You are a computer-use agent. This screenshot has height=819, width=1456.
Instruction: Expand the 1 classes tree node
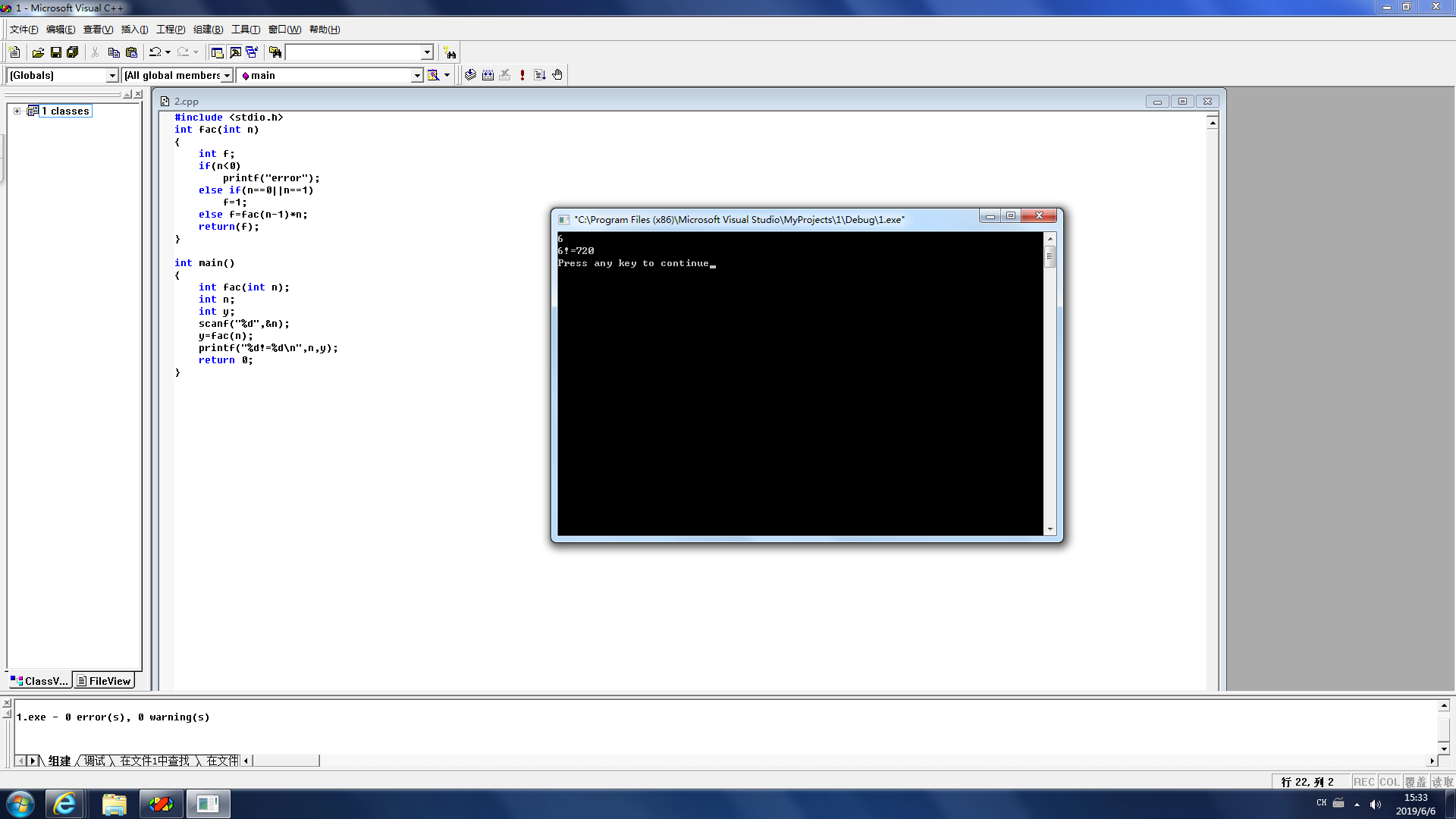[x=17, y=111]
